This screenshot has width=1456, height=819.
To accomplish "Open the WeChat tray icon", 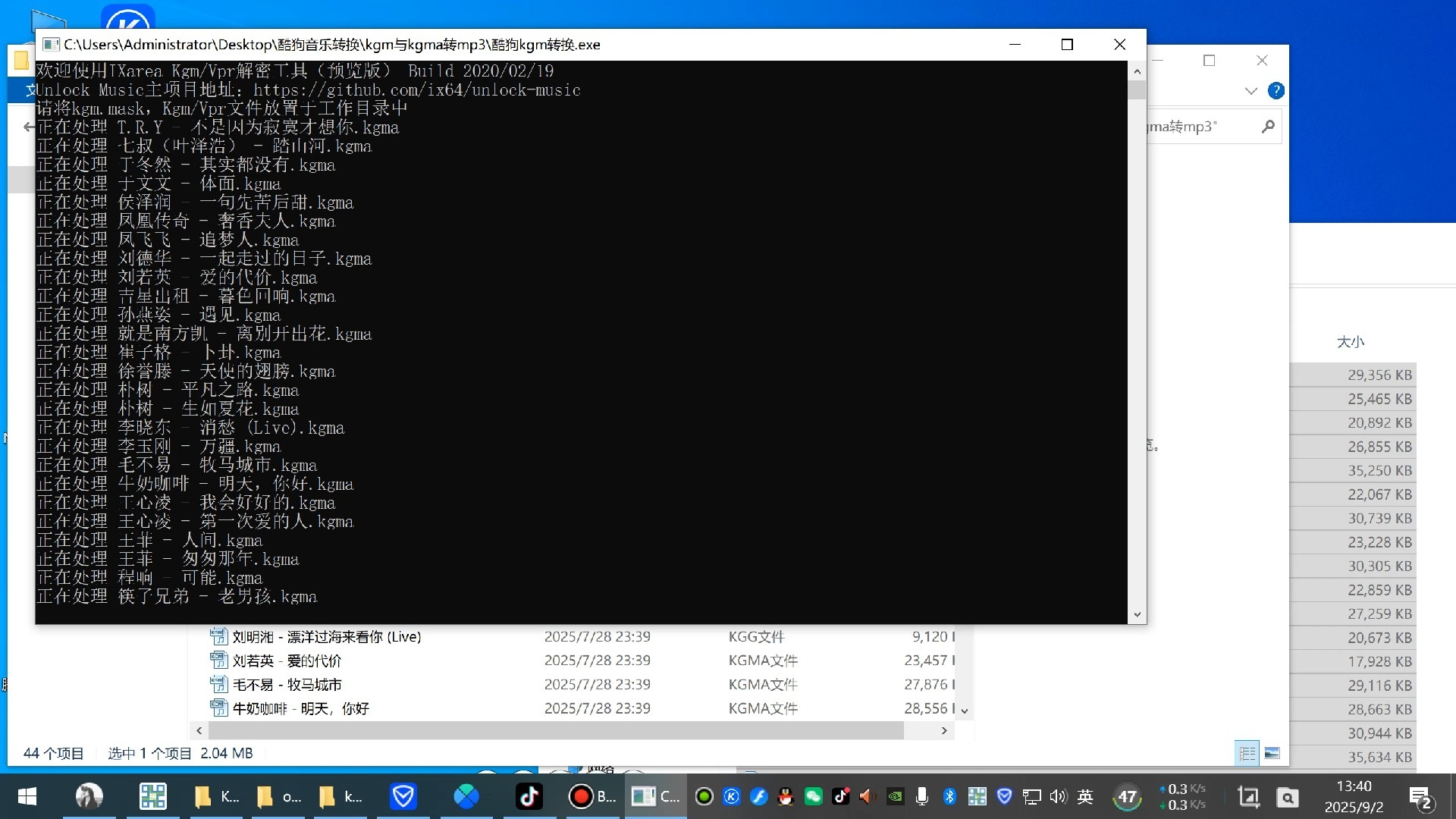I will (814, 796).
